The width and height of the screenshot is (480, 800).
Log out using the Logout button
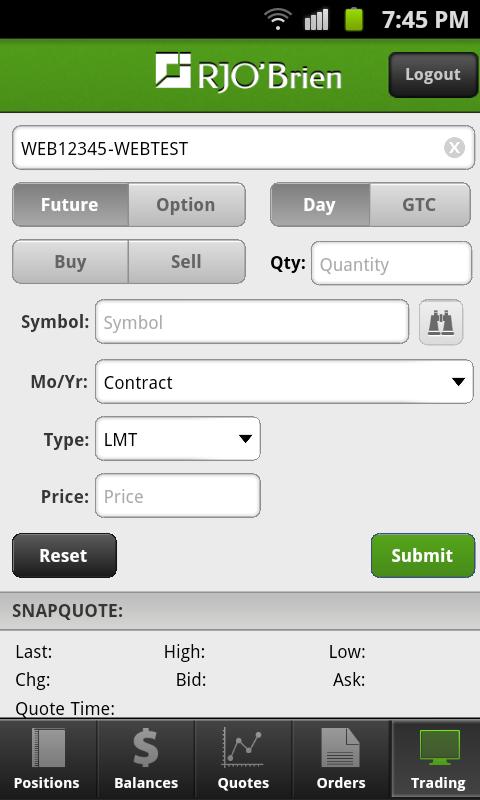click(x=433, y=74)
